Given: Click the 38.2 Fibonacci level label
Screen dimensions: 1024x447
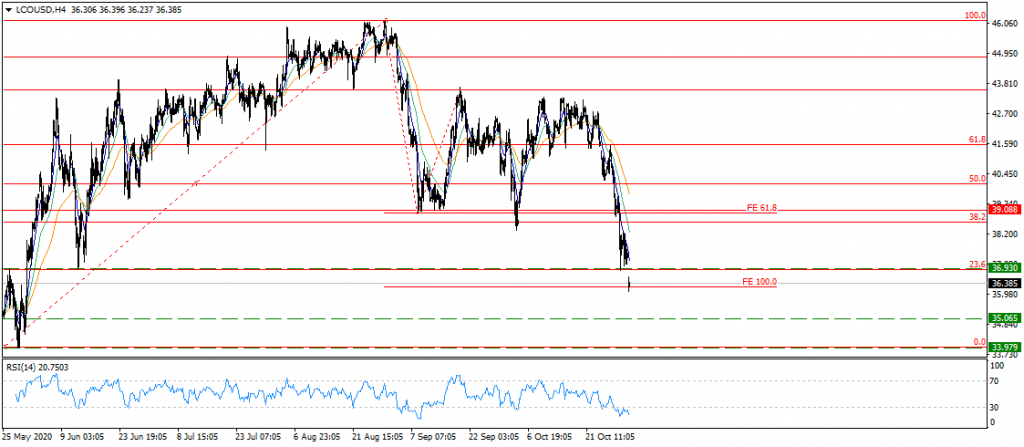Looking at the screenshot, I should (977, 216).
